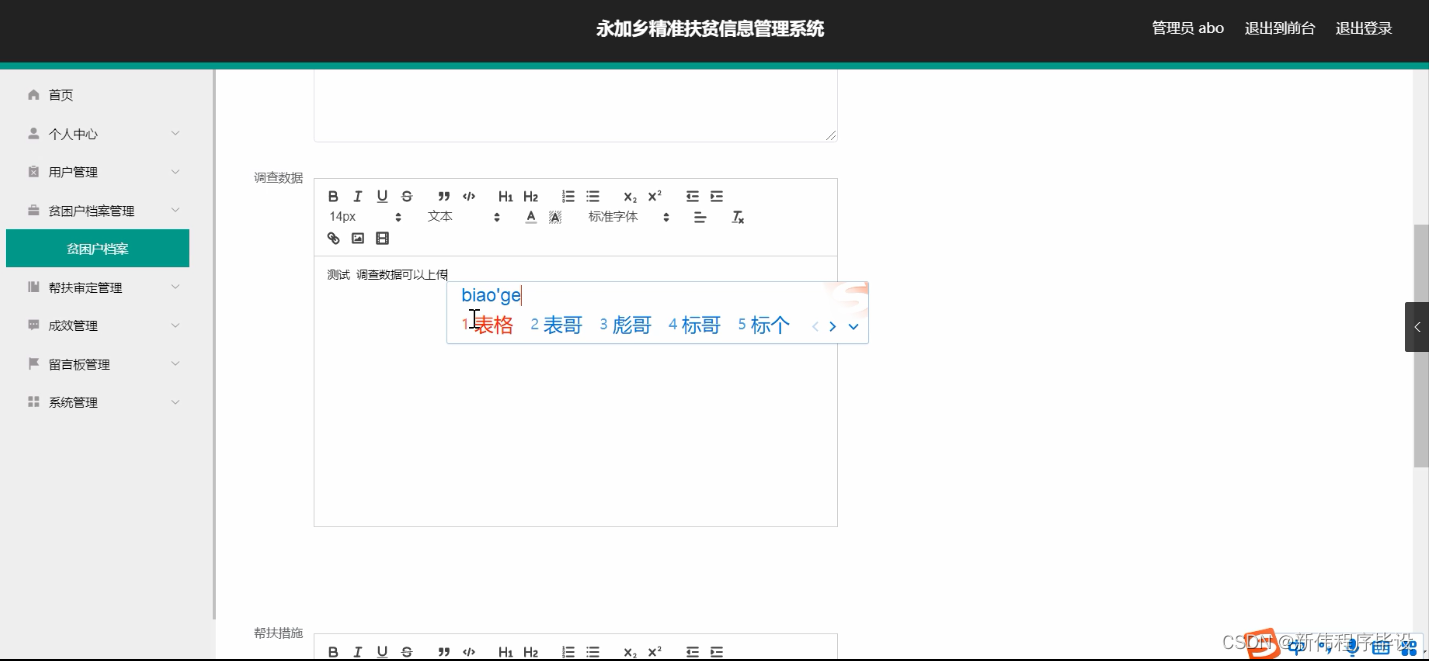
Task: Select 贫困户档案 in the sidebar
Action: click(x=97, y=247)
